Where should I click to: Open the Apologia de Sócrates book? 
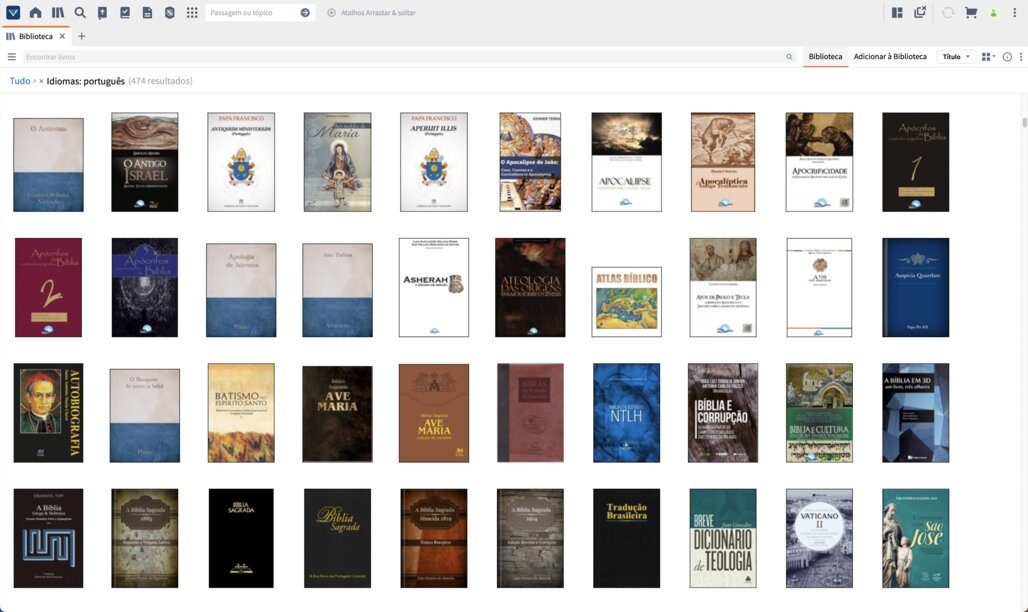point(241,290)
